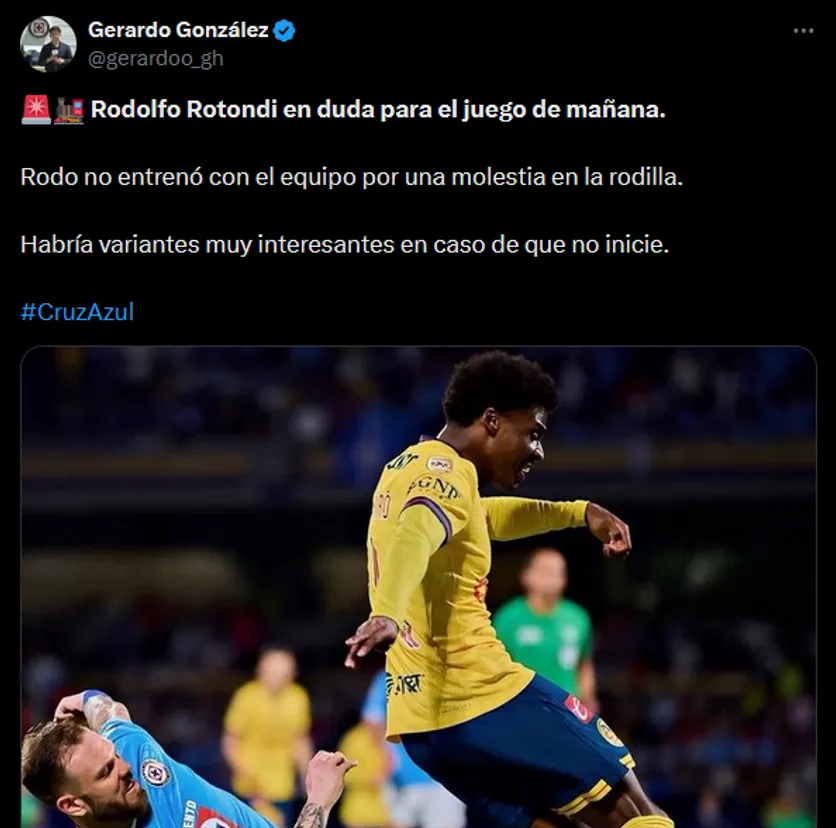
Task: Click the line mentioning molestia en la rodilla
Action: click(351, 177)
